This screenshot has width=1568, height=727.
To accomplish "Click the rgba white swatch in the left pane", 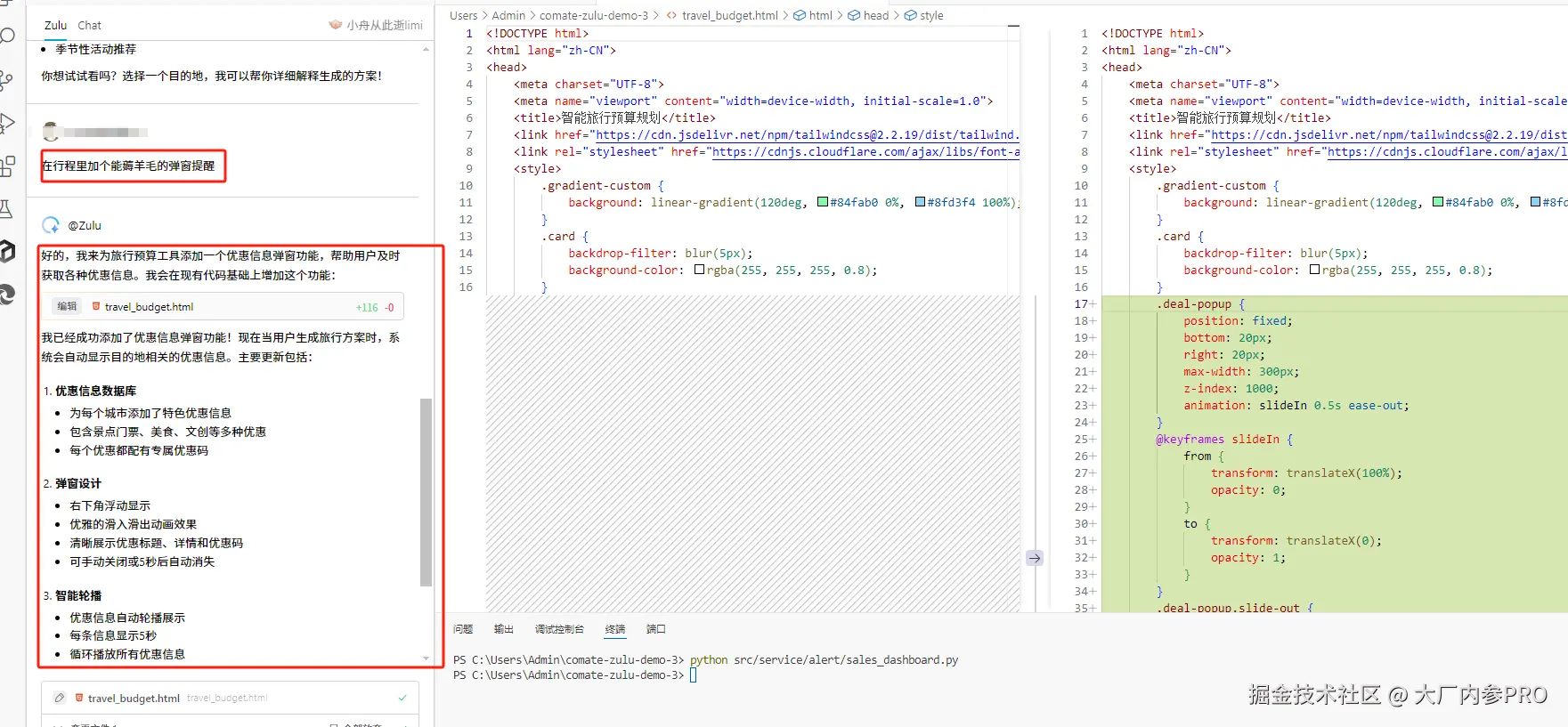I will tap(699, 270).
